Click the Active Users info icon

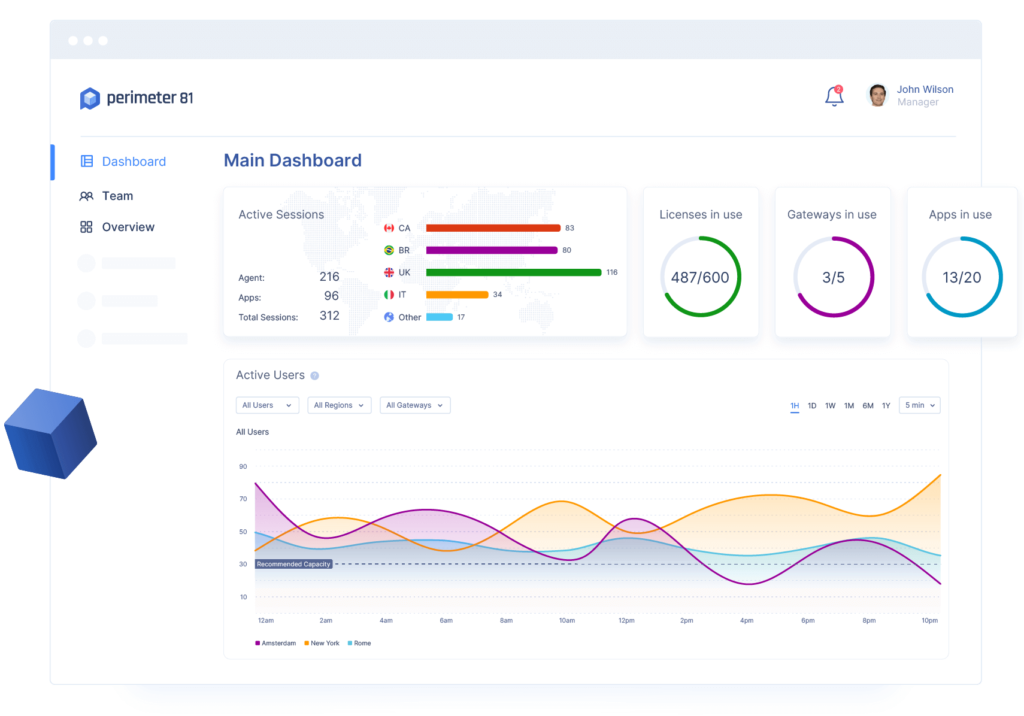click(314, 376)
